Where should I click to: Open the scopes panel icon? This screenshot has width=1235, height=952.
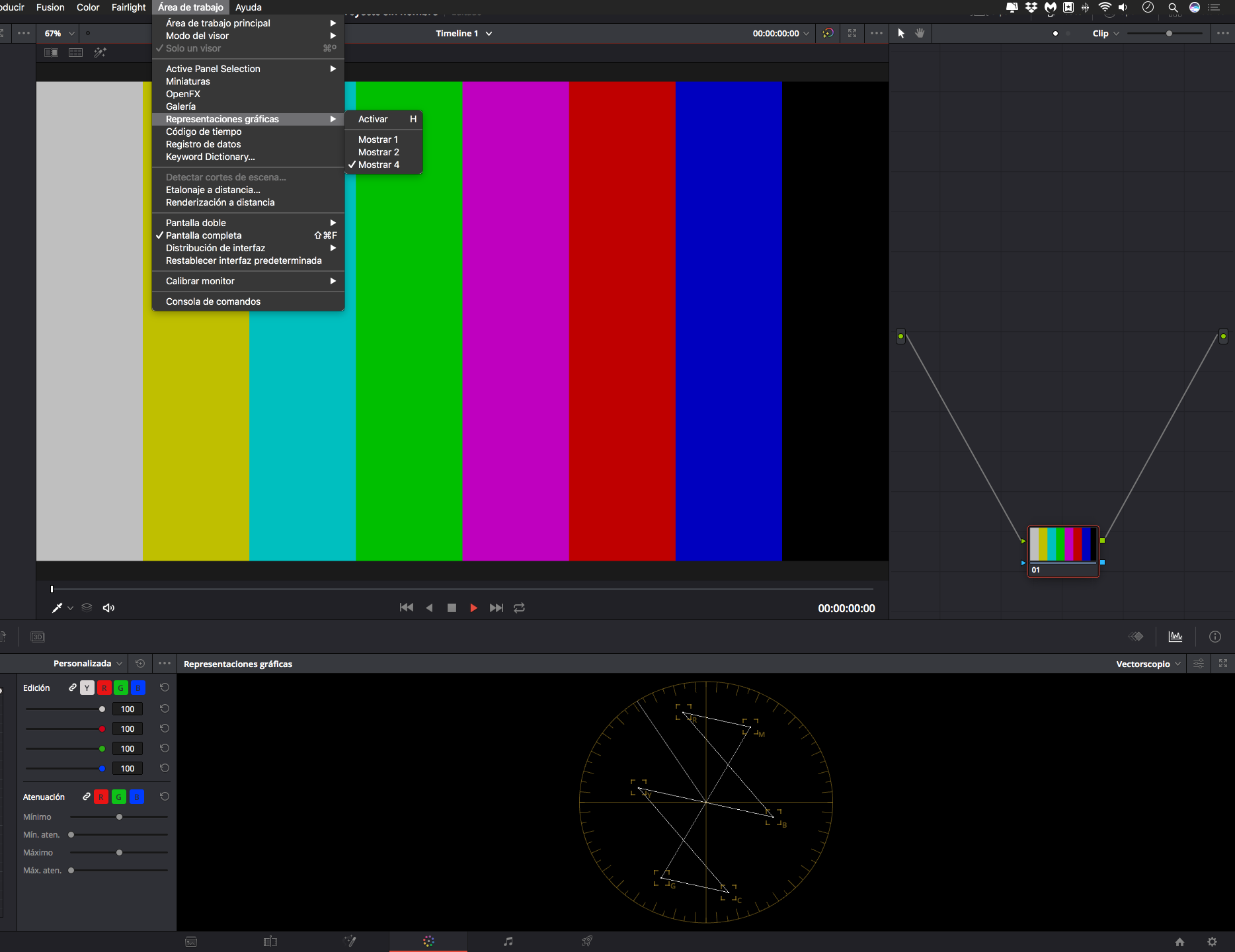pyautogui.click(x=1175, y=637)
